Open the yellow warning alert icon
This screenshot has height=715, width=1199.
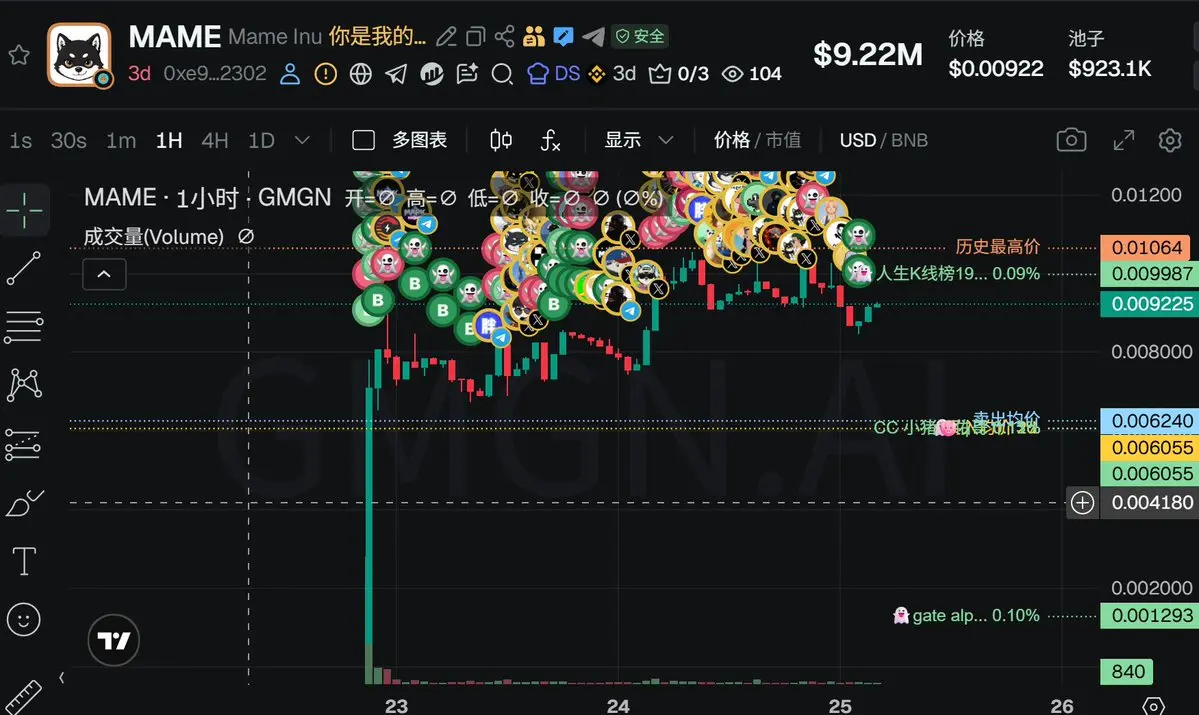(326, 74)
